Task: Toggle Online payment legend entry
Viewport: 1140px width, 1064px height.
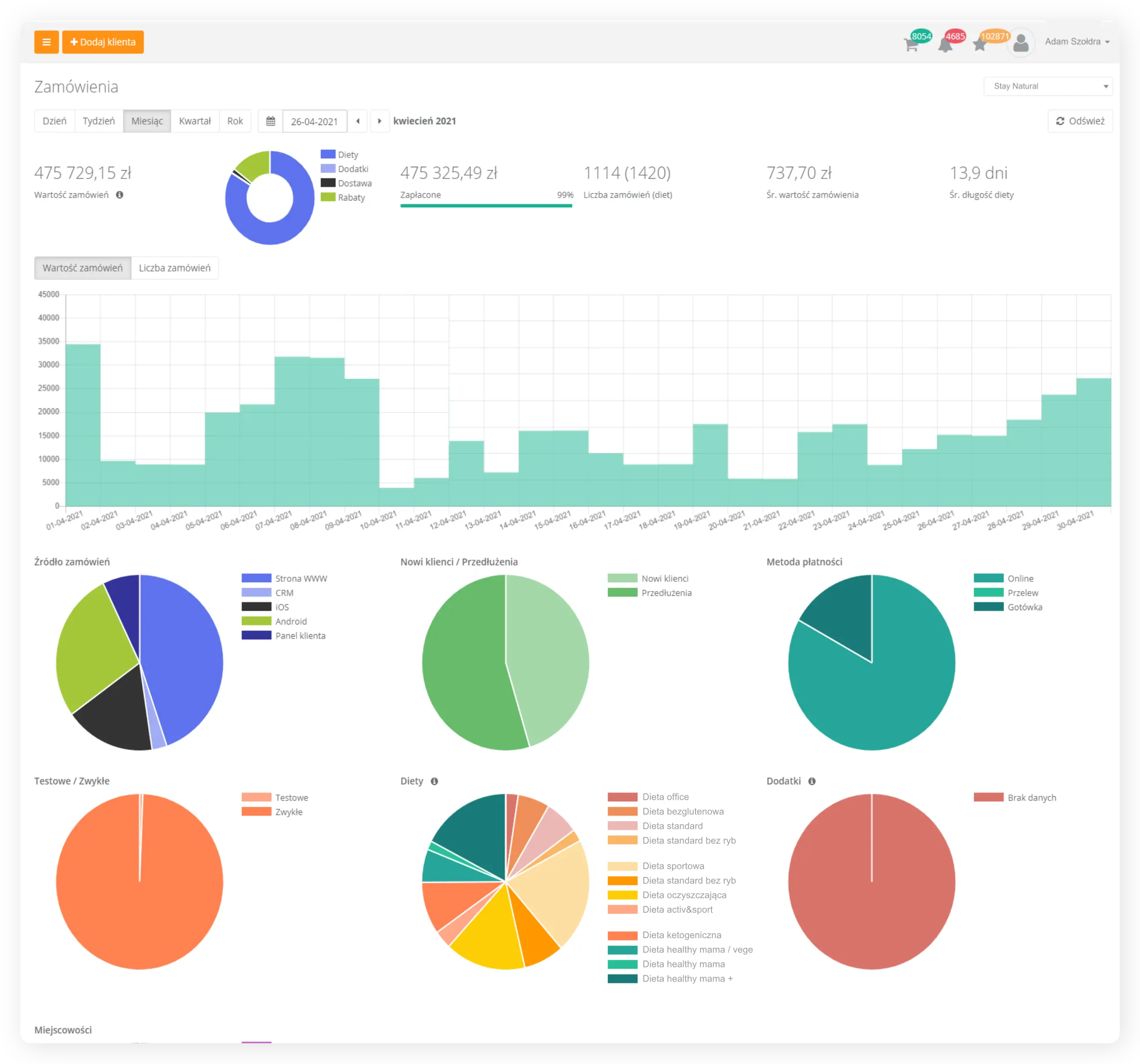Action: (x=1004, y=578)
